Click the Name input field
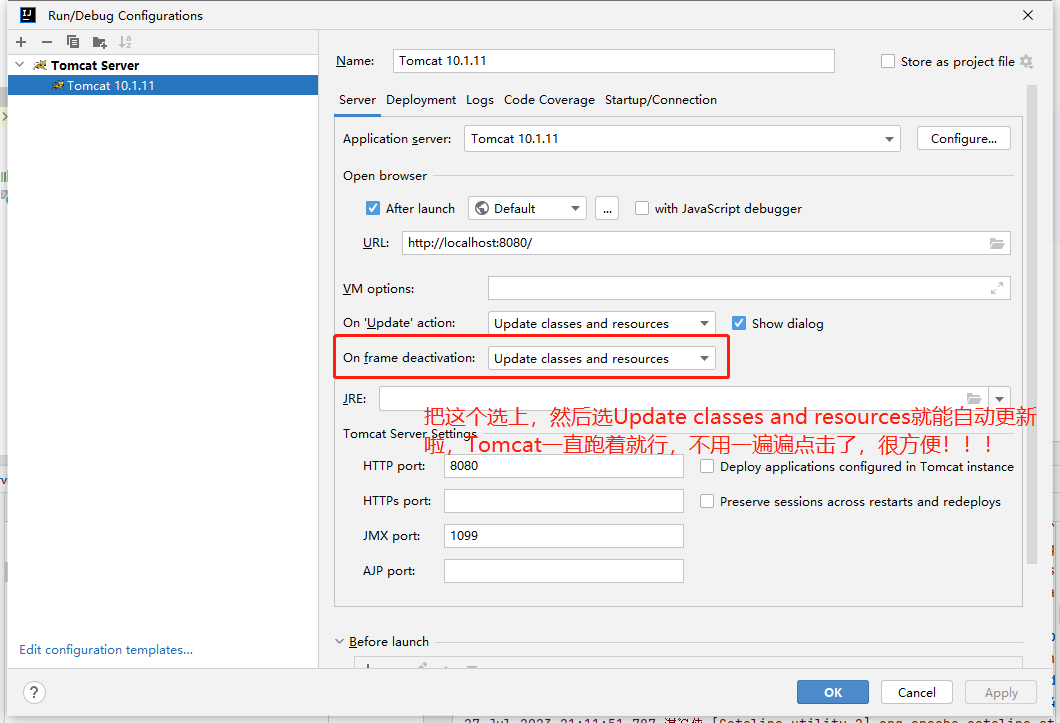1060x723 pixels. [x=614, y=61]
